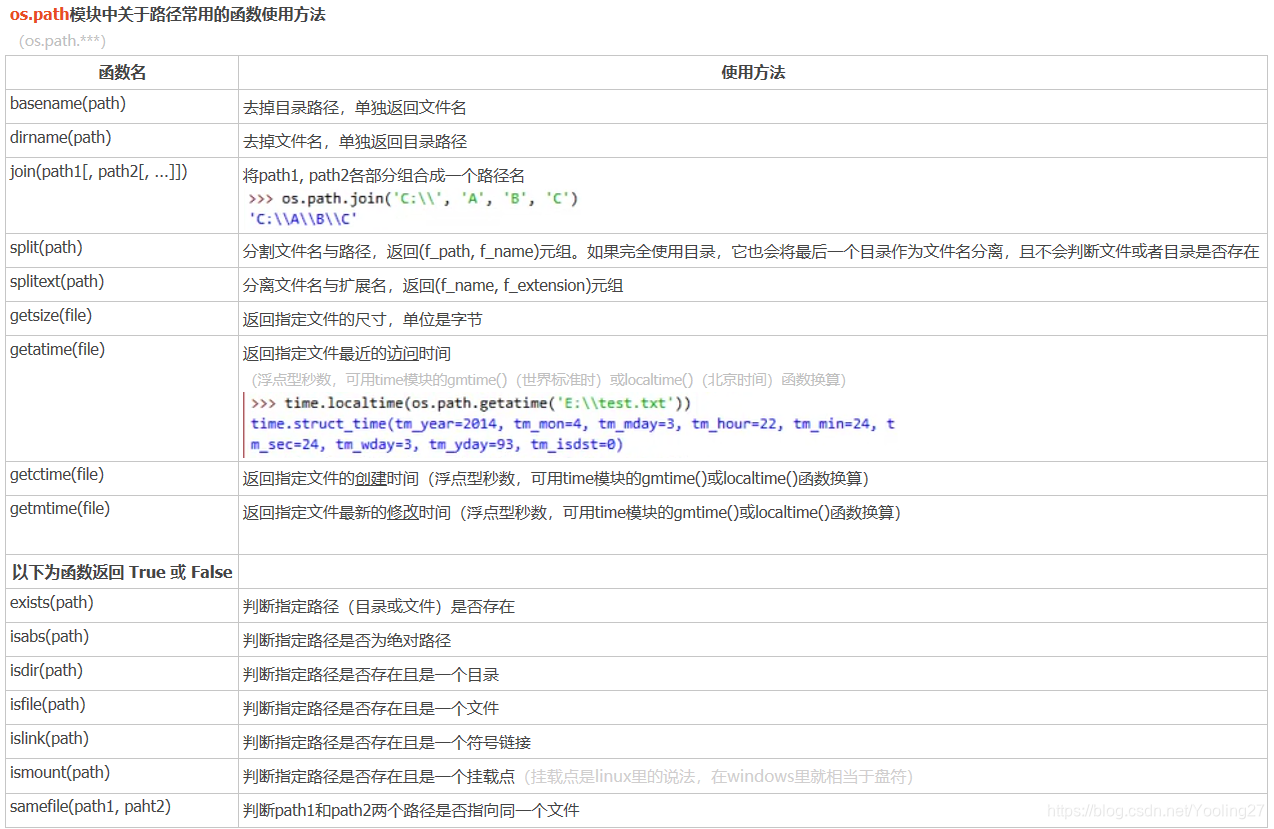Click the os.path.join code example line
The width and height of the screenshot is (1274, 829).
point(413,198)
